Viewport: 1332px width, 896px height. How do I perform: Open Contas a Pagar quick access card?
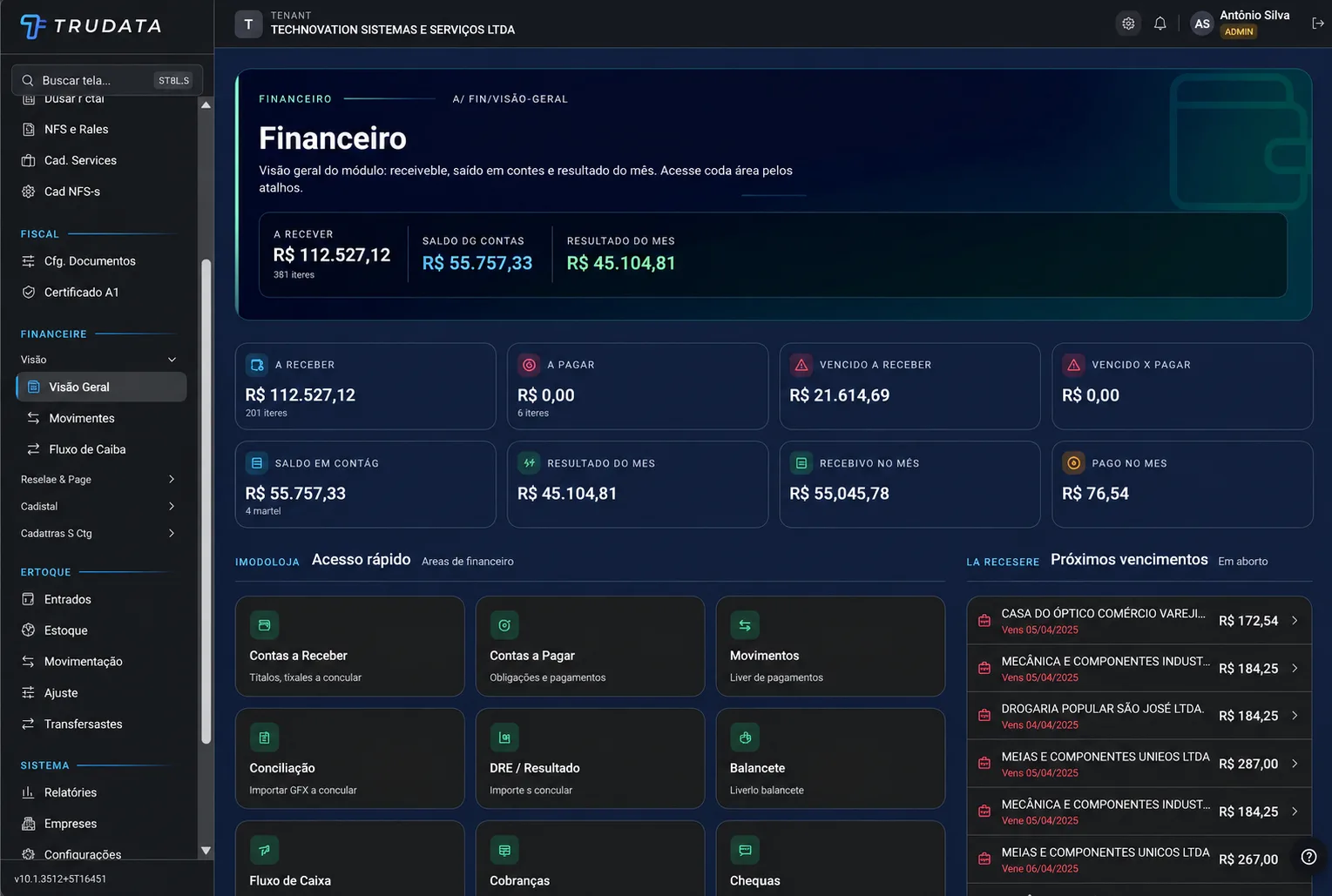coord(590,646)
